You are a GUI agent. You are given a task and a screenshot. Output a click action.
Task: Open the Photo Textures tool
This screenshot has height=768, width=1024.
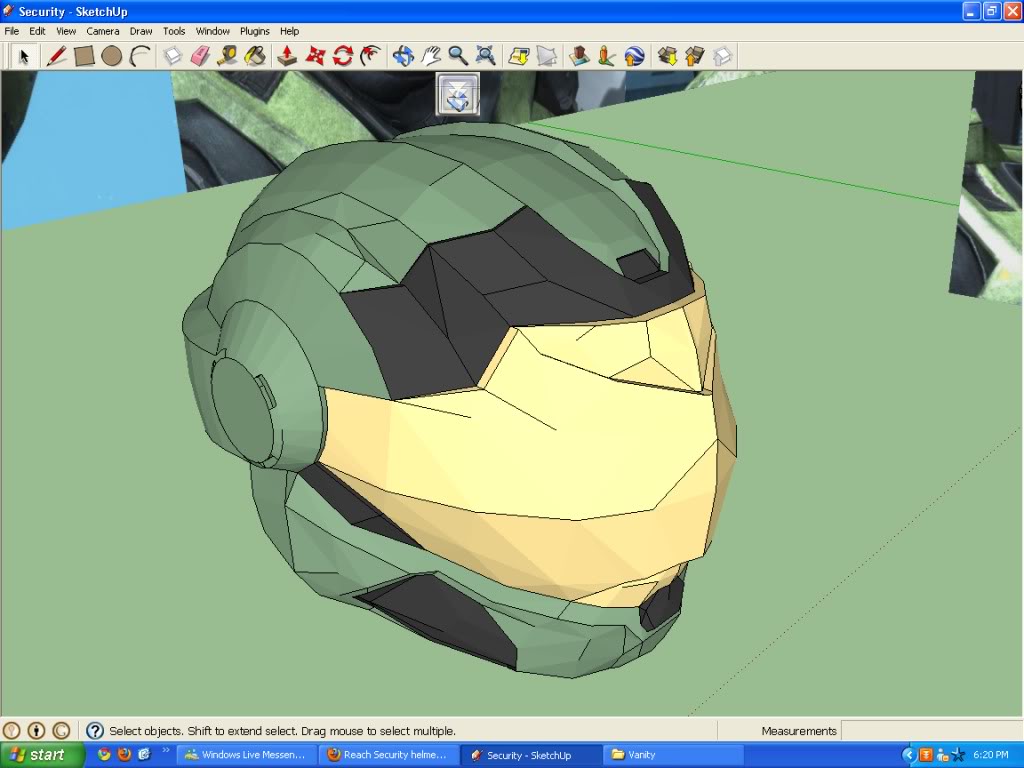tap(606, 56)
